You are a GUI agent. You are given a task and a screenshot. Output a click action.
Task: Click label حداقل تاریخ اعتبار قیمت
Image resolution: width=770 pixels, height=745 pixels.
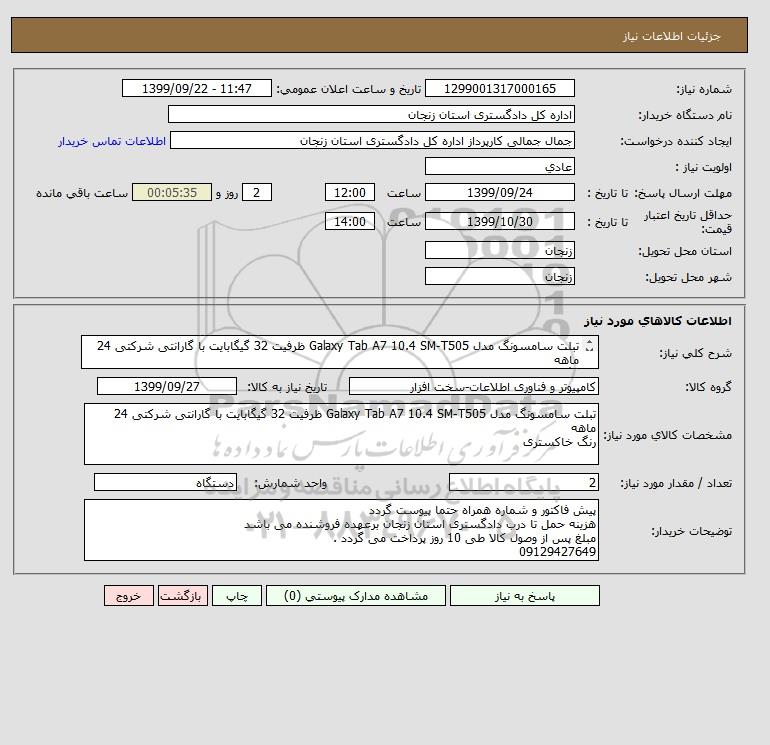tap(688, 222)
